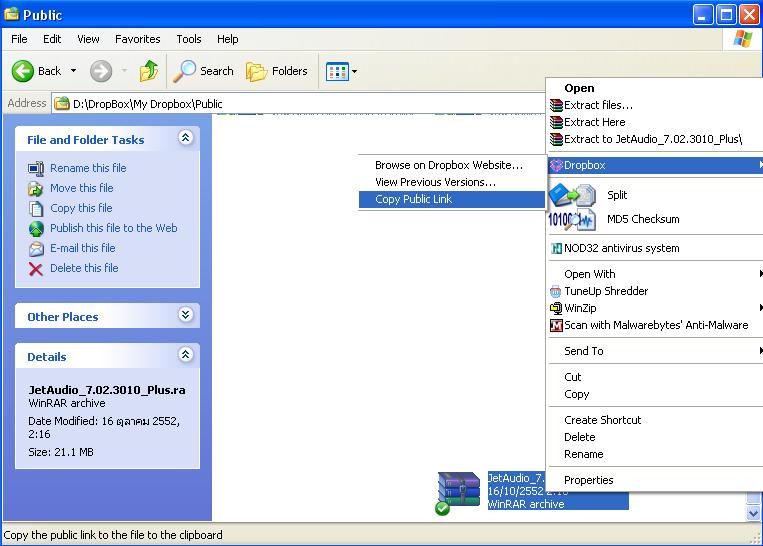This screenshot has height=546, width=763.
Task: Choose Browse on Dropbox Website
Action: [x=452, y=165]
